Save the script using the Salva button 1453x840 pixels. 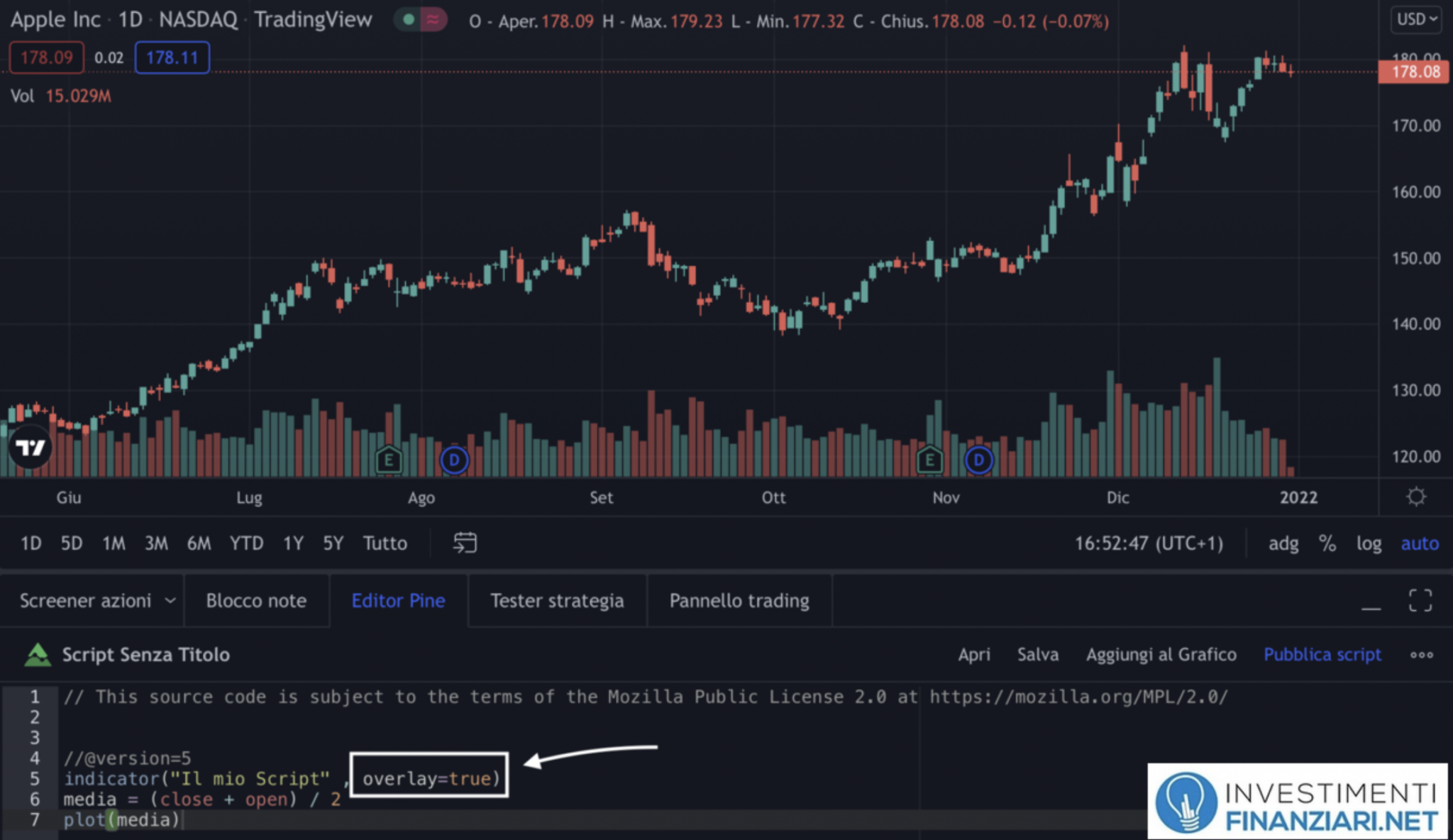point(1038,654)
